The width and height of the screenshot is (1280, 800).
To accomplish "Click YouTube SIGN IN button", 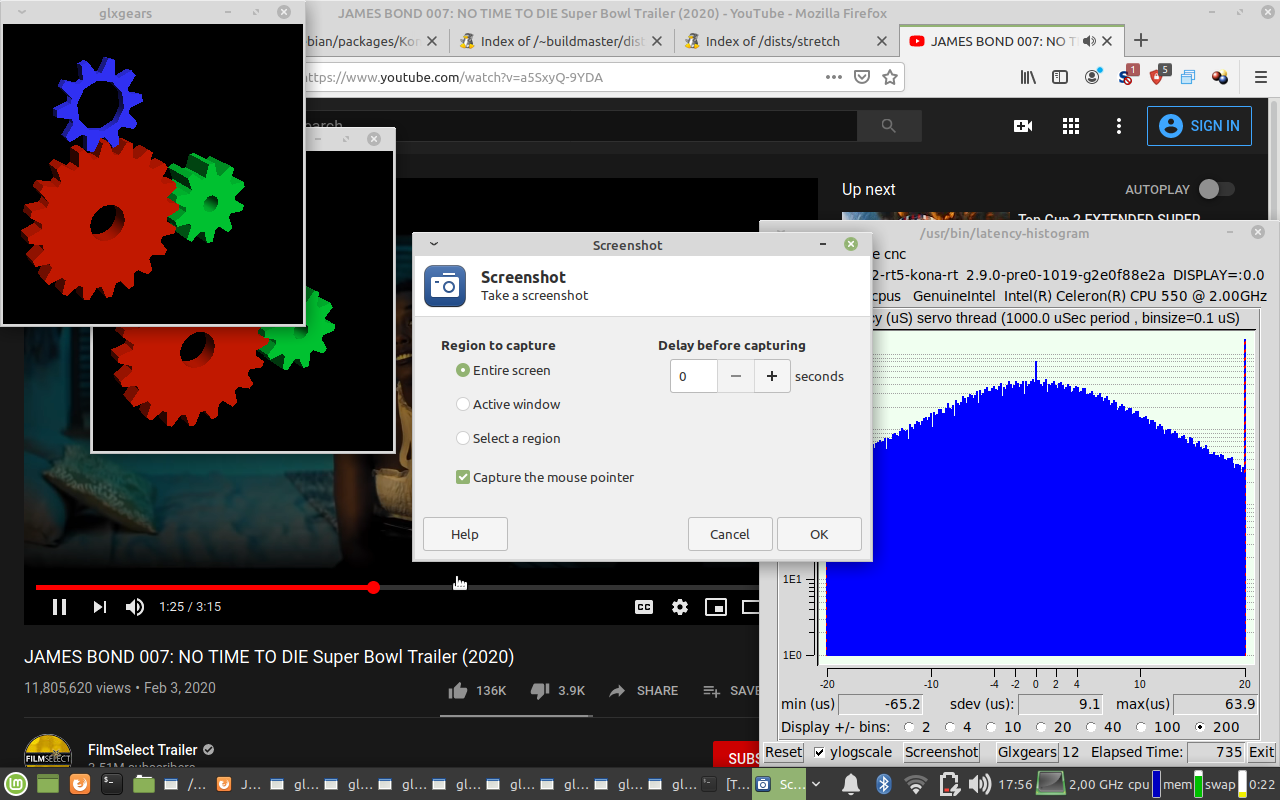I will pyautogui.click(x=1200, y=126).
